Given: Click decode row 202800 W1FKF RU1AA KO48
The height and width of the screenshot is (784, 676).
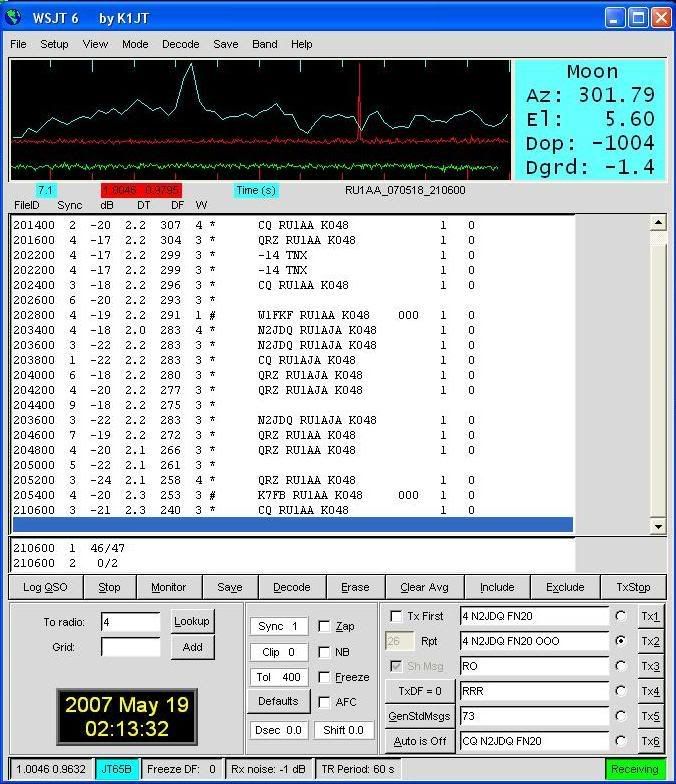Looking at the screenshot, I should [292, 315].
